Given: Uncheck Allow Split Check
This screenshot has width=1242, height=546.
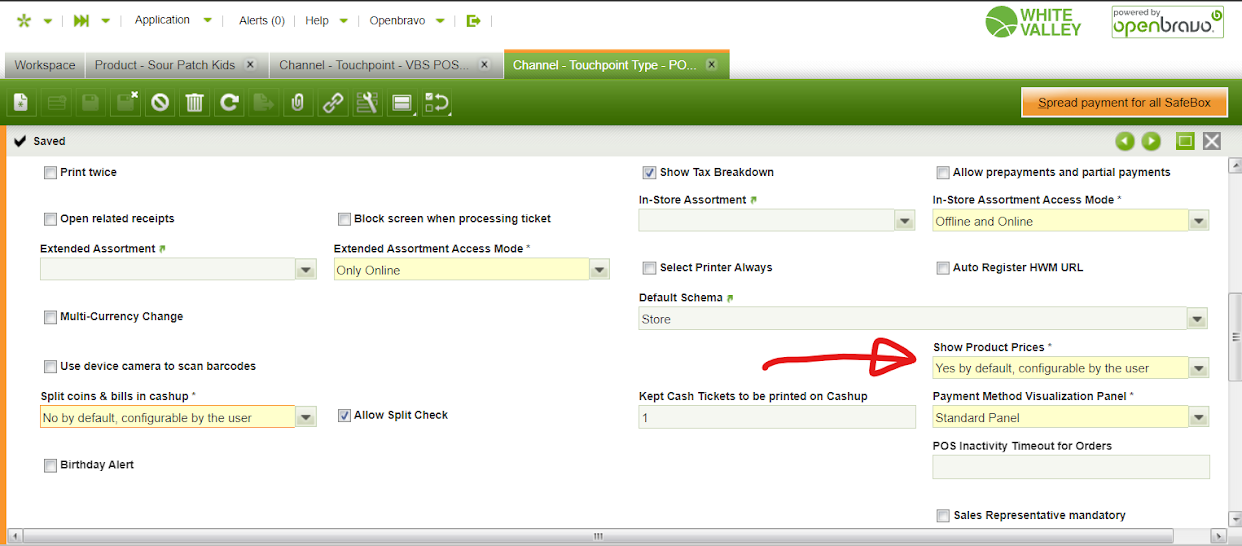Looking at the screenshot, I should (x=345, y=415).
